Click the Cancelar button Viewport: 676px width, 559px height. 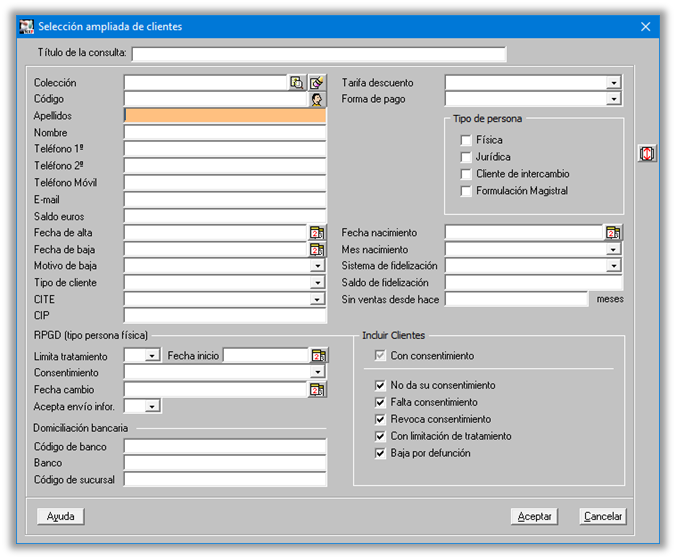tap(603, 516)
